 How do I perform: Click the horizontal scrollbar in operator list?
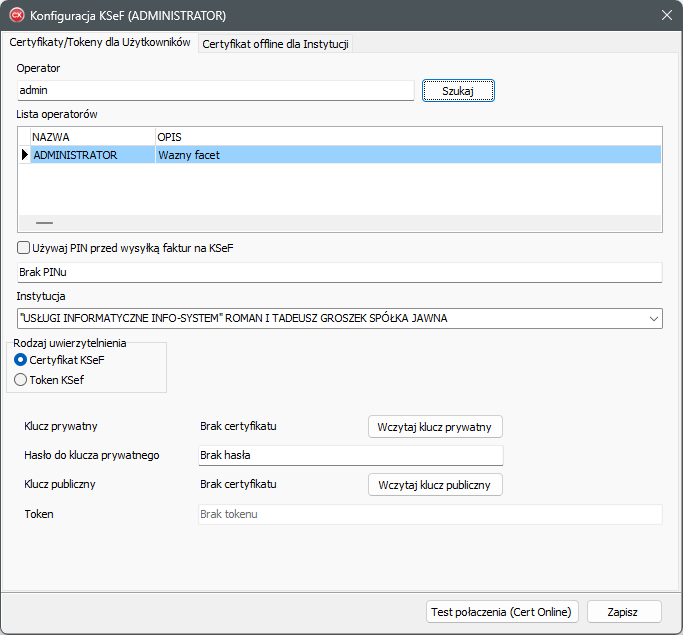pos(45,223)
